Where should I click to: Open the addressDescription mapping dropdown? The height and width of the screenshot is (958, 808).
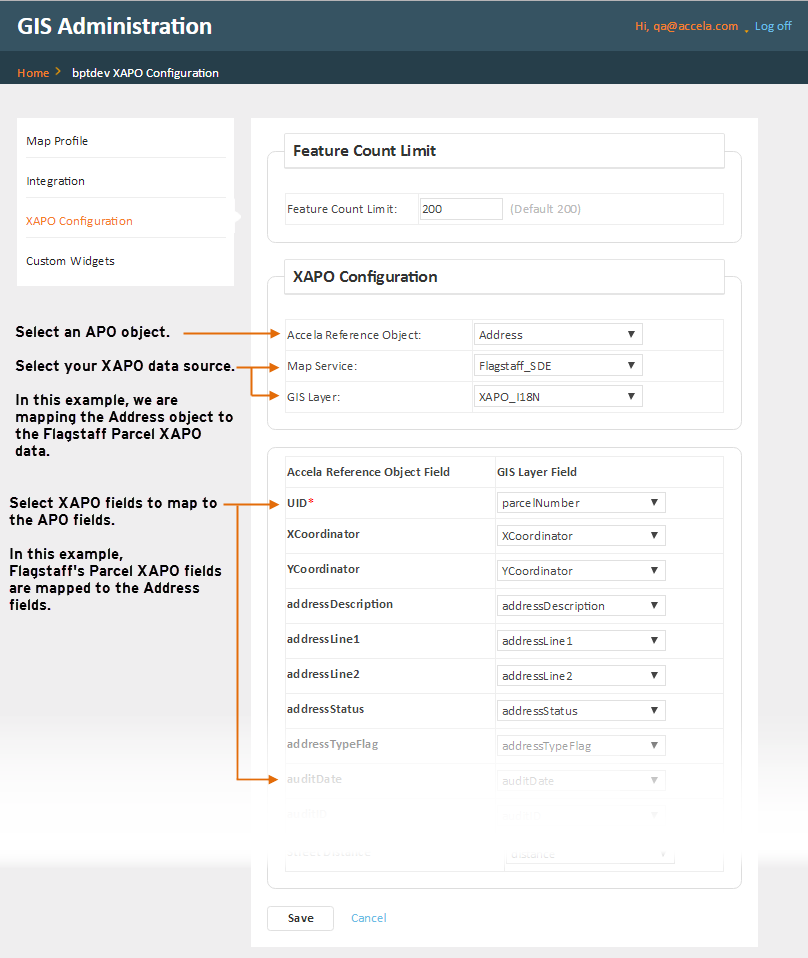[x=581, y=606]
